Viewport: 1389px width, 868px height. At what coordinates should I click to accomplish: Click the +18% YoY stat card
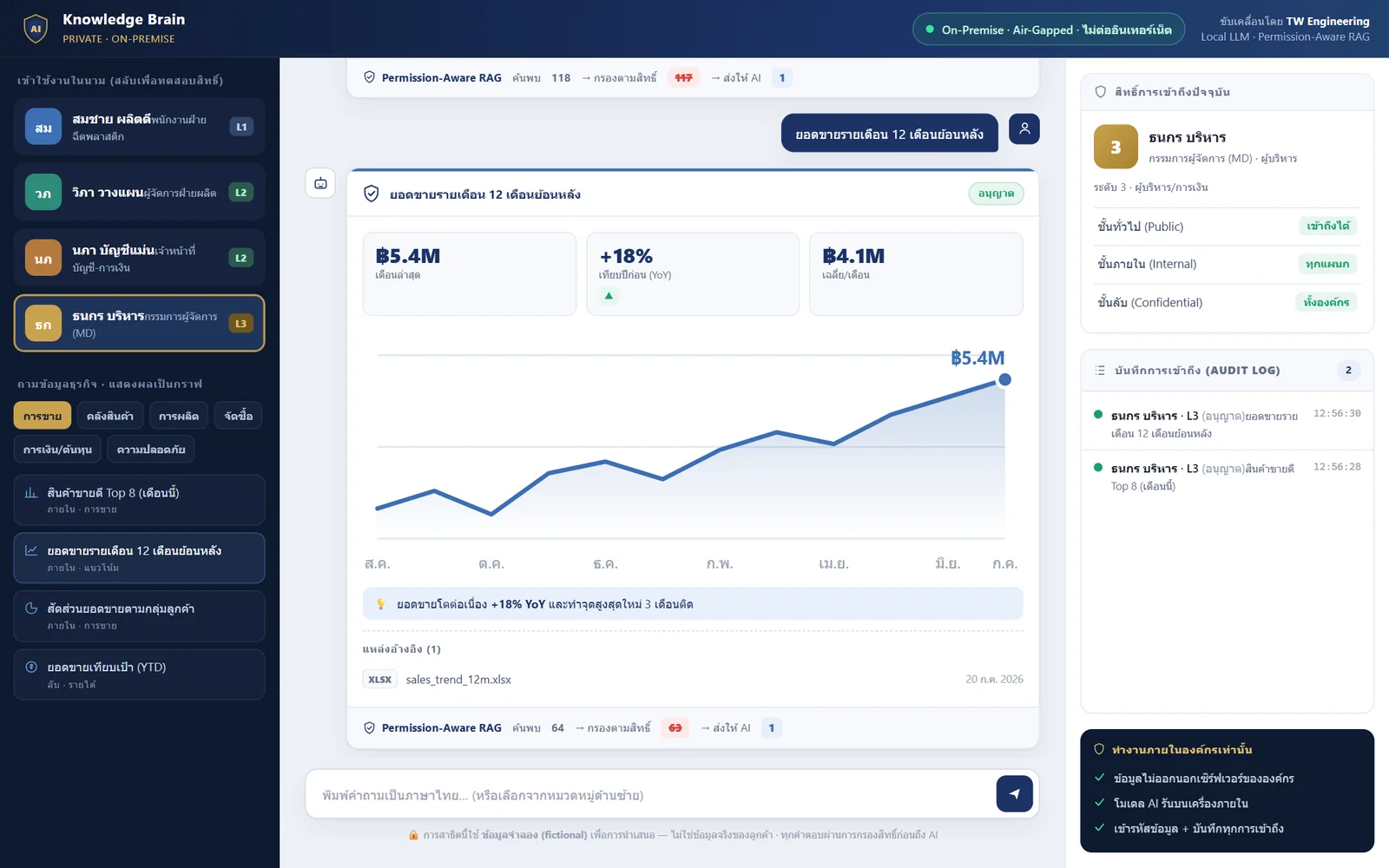coord(693,273)
